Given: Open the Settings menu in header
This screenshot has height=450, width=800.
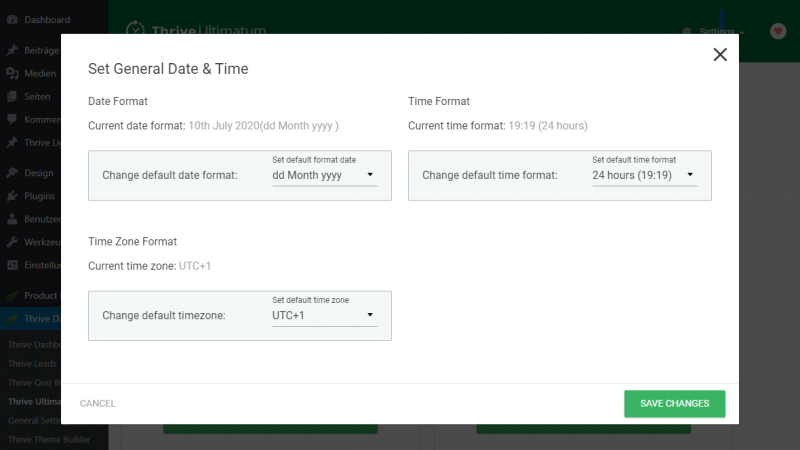Looking at the screenshot, I should point(712,31).
